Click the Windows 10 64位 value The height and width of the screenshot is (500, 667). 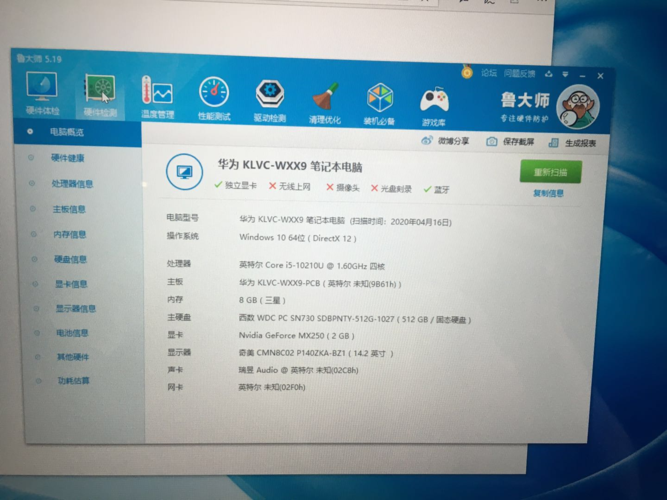point(298,237)
